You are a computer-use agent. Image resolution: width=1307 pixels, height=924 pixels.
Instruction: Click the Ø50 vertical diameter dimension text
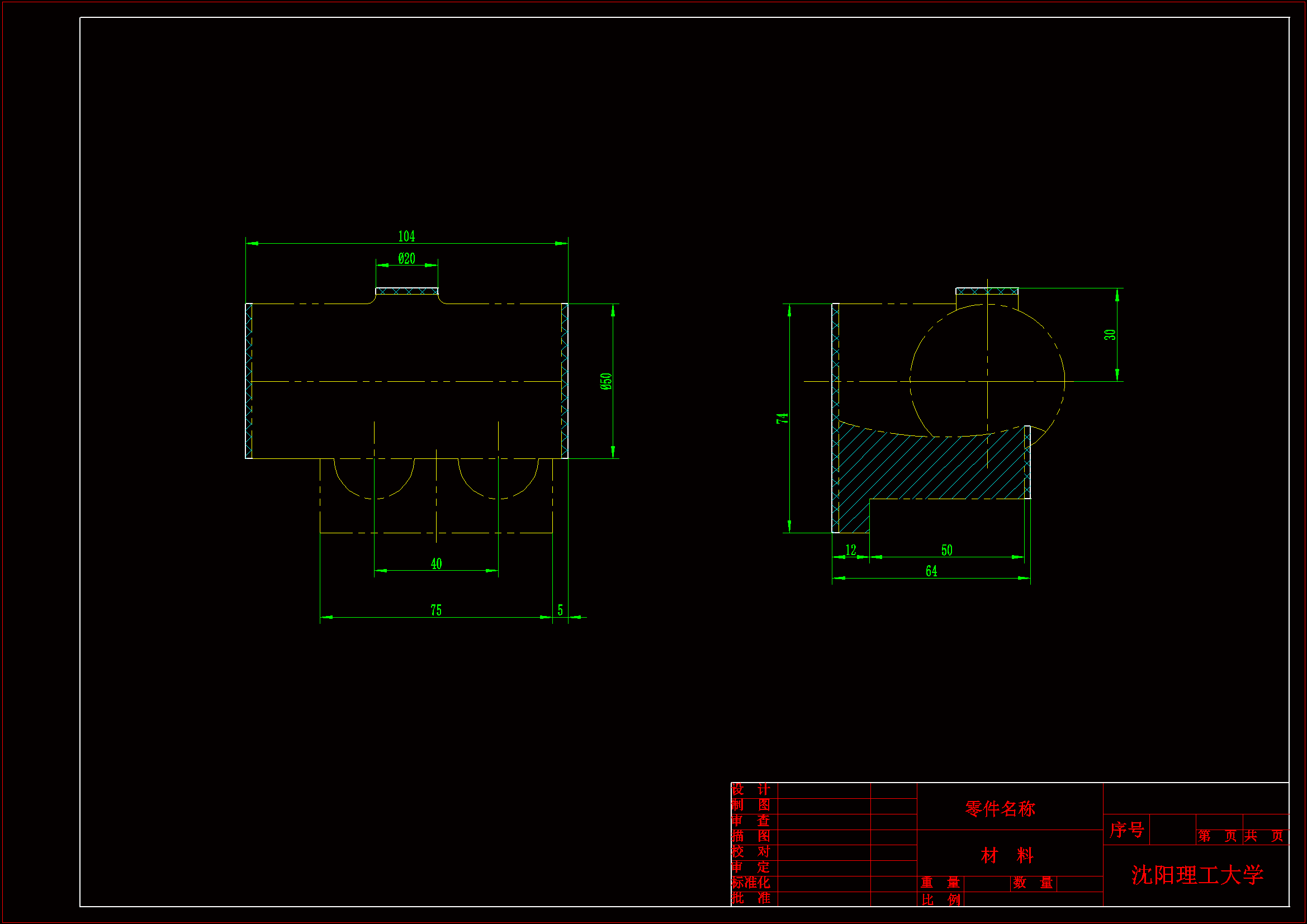(606, 381)
